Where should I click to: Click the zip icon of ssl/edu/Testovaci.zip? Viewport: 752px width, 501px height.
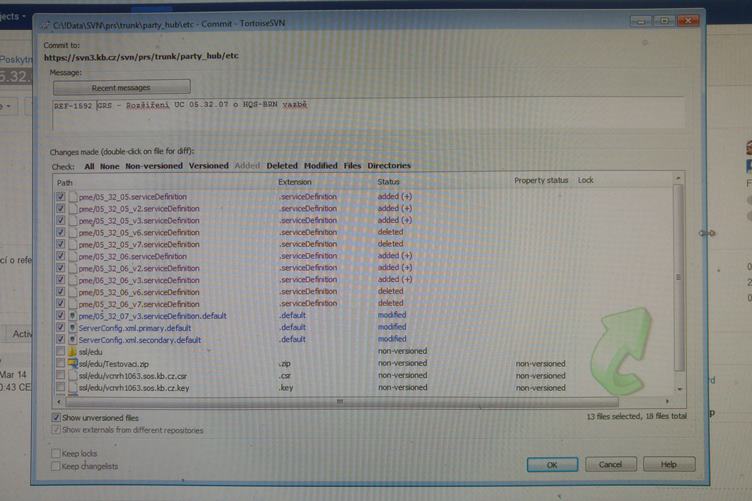73,363
